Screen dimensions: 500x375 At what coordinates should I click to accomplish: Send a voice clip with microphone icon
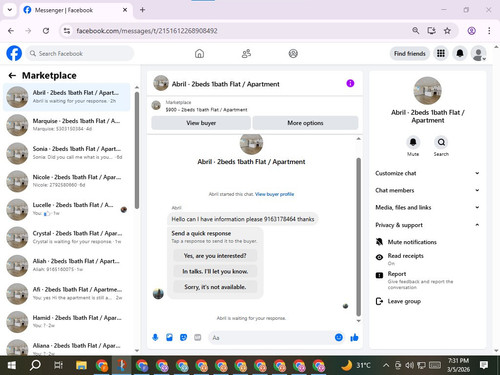point(155,338)
